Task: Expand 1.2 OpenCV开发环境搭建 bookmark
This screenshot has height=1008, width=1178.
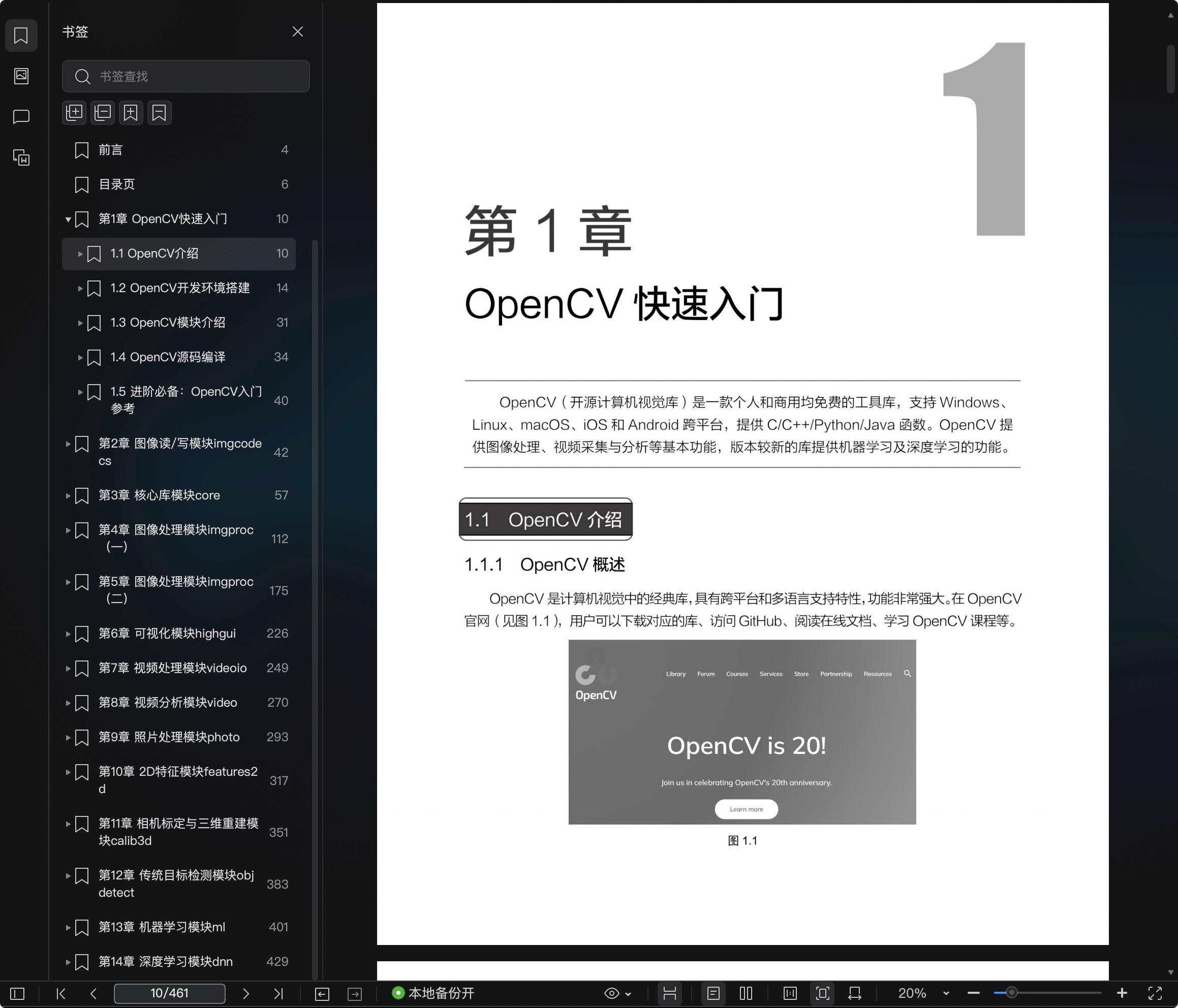Action: coord(80,288)
